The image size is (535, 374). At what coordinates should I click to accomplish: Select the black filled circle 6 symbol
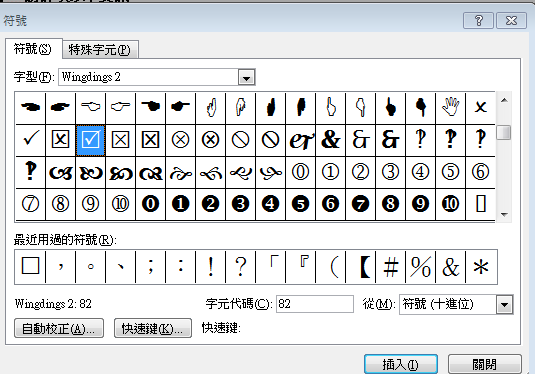tap(331, 204)
